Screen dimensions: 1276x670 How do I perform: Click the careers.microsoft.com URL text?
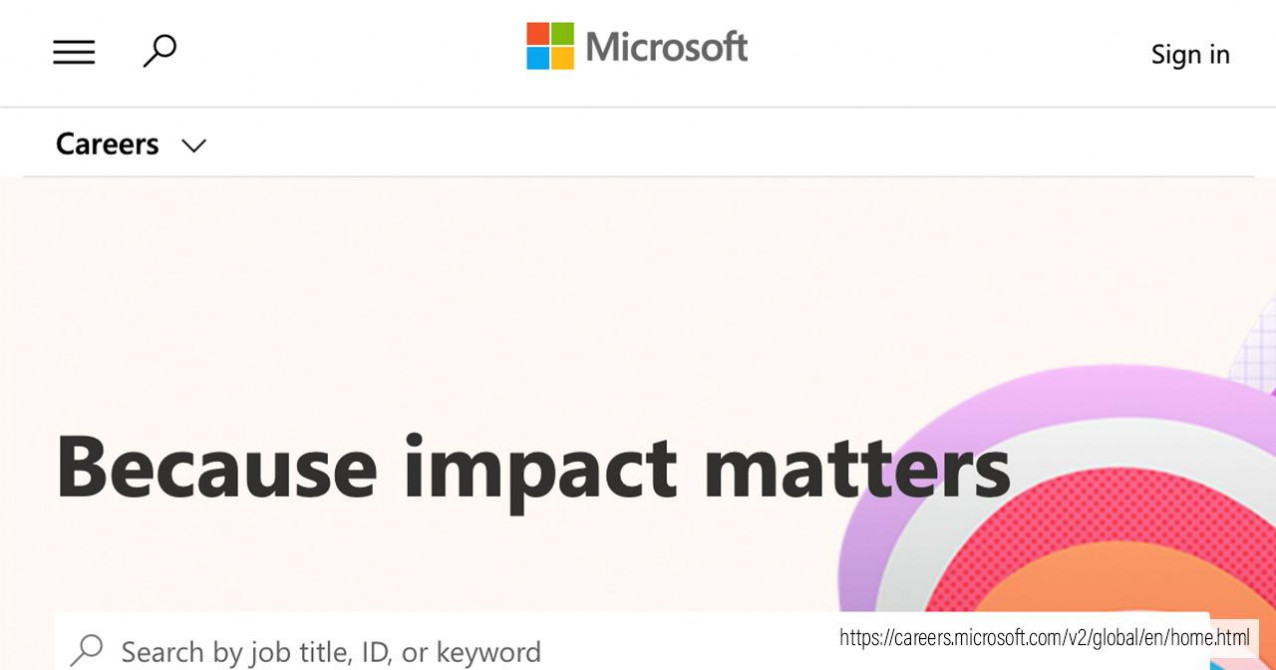(1043, 637)
